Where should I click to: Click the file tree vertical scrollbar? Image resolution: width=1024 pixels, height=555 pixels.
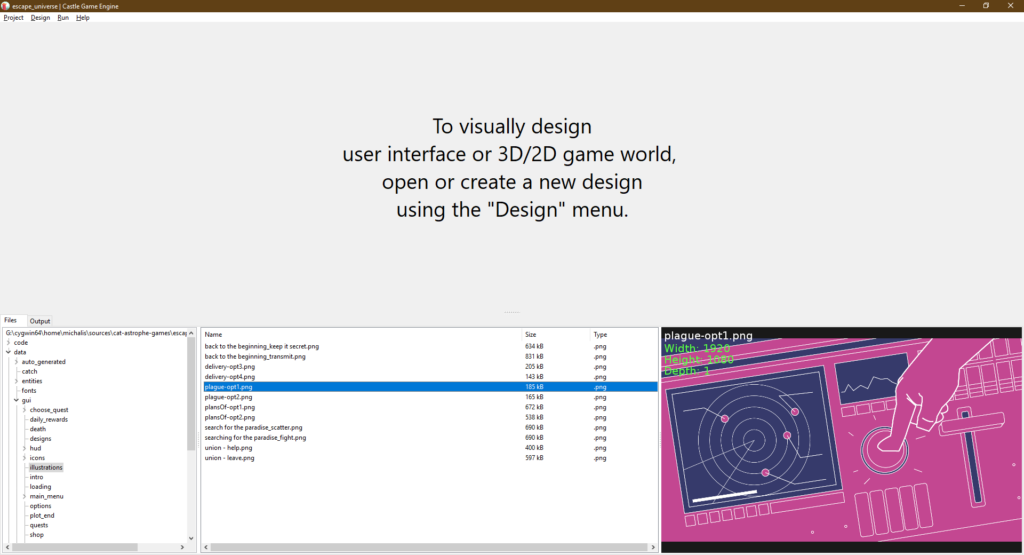pos(191,394)
